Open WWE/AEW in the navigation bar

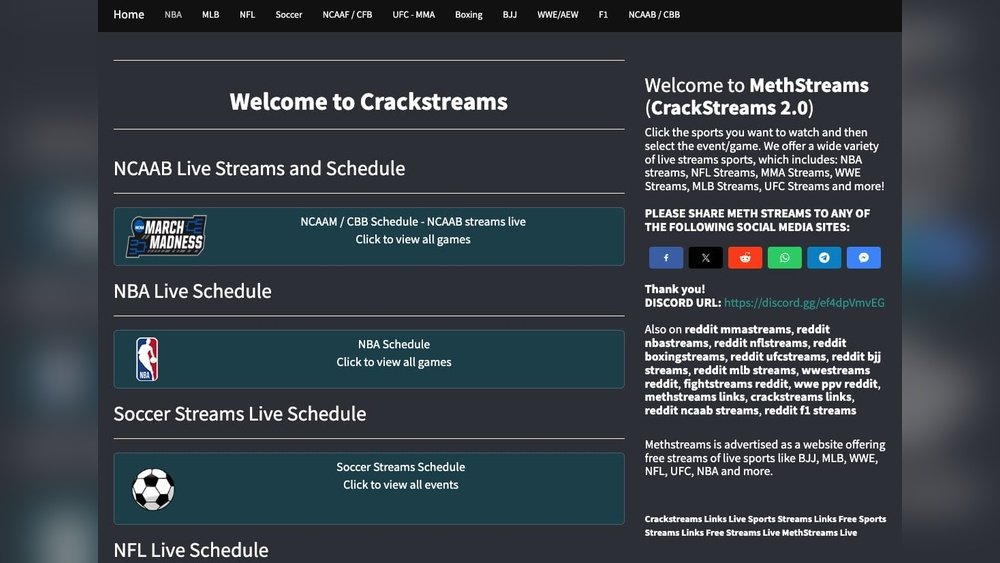click(x=557, y=15)
